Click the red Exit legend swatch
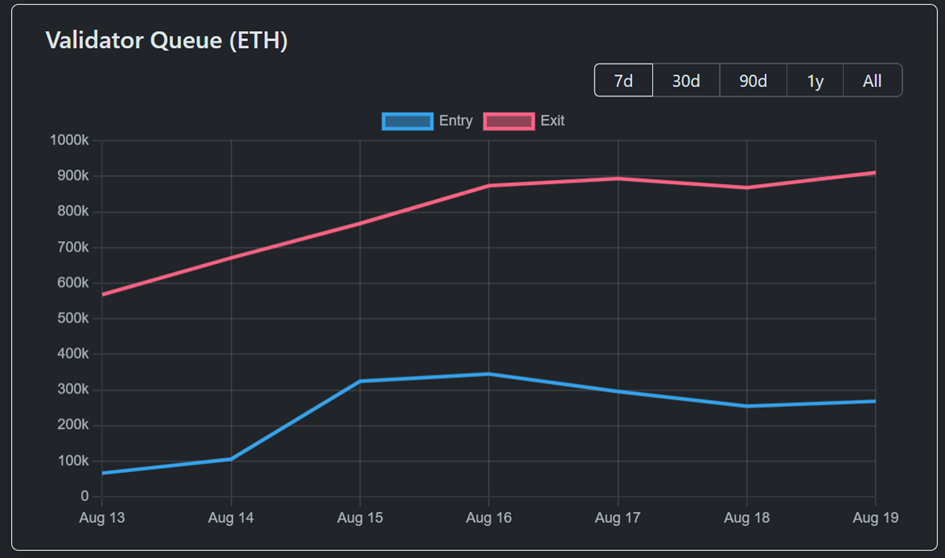 pos(509,121)
